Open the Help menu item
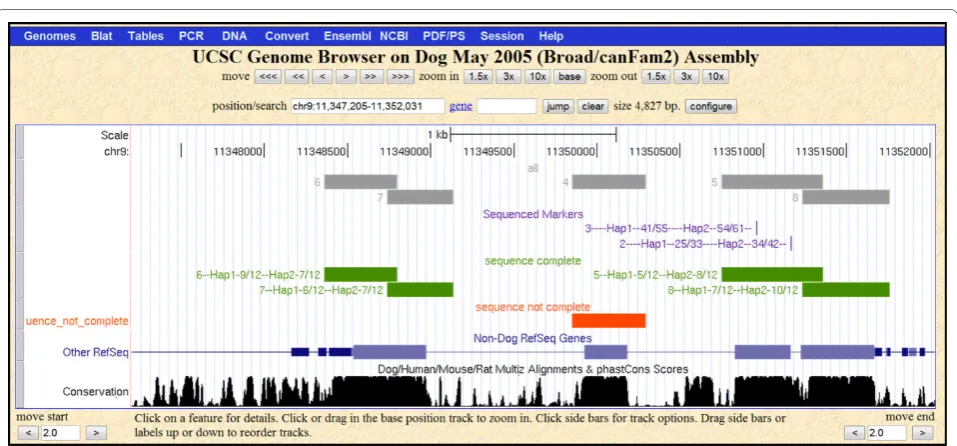 click(551, 36)
